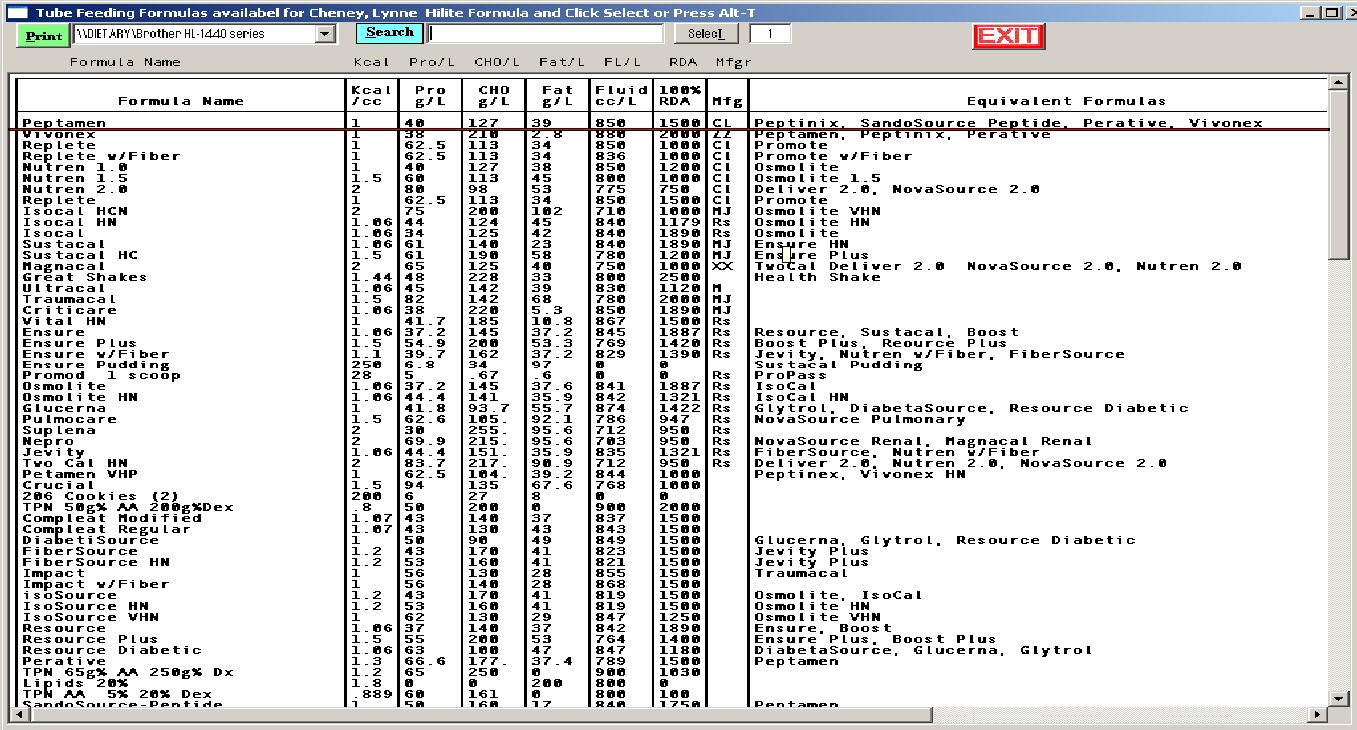
Task: Click the horizontal scrollbar left arrow
Action: (17, 715)
